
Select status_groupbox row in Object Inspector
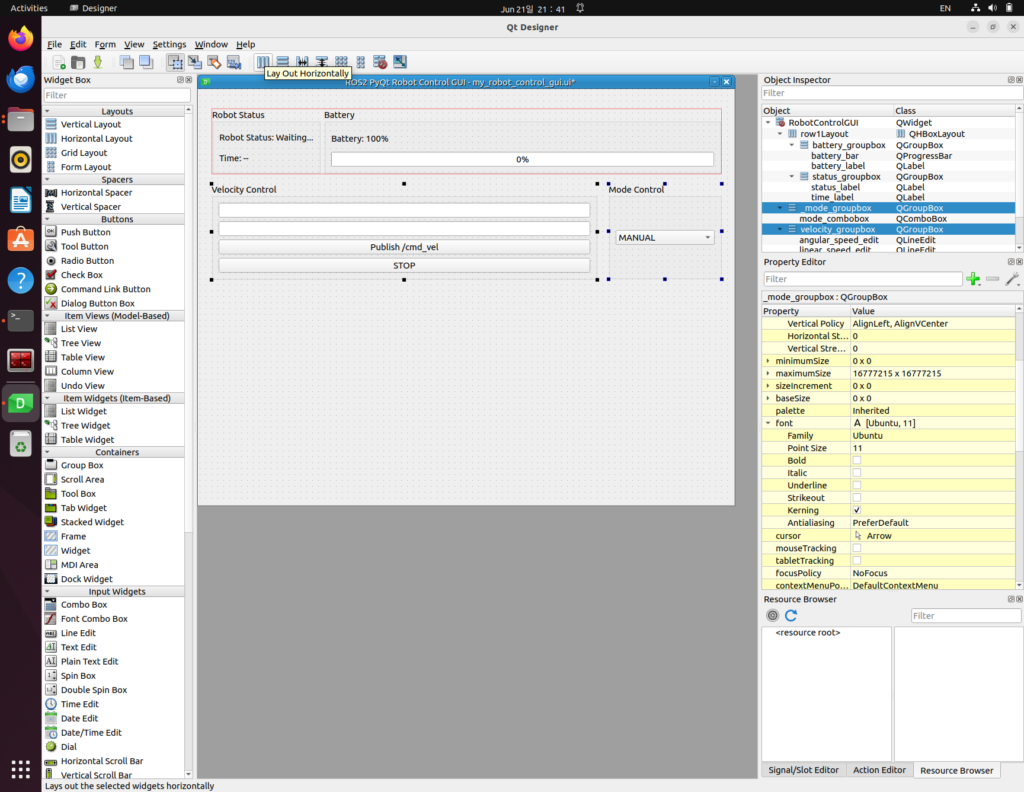(x=888, y=176)
